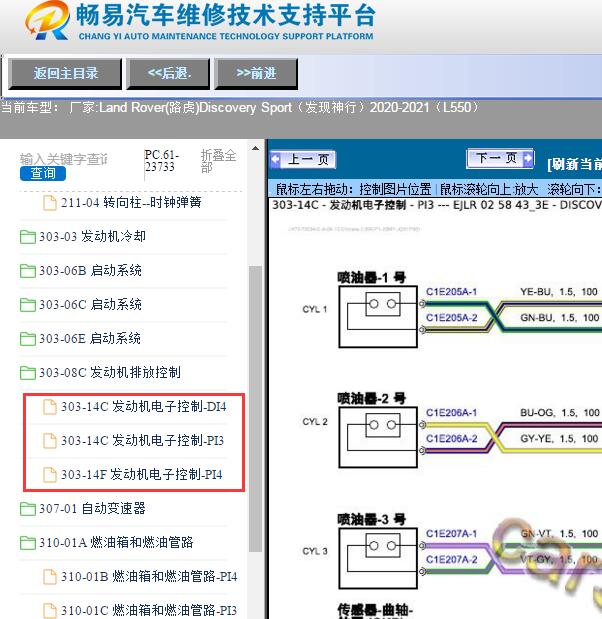Click connector label C1E205A-1
This screenshot has width=602, height=619.
click(x=451, y=292)
